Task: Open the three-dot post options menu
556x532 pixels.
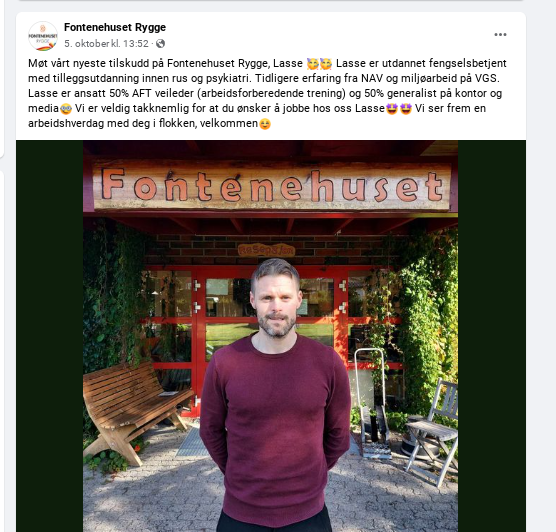Action: pyautogui.click(x=500, y=34)
